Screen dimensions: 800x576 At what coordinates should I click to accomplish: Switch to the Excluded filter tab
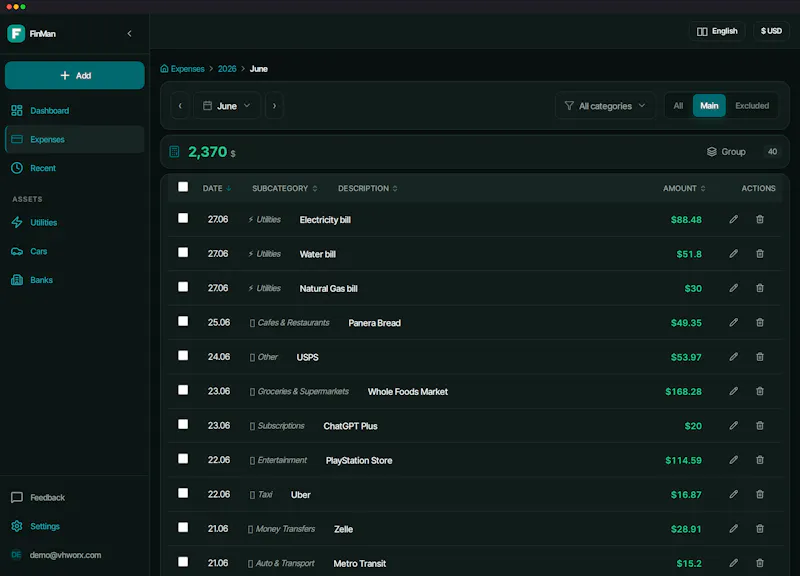coord(752,106)
